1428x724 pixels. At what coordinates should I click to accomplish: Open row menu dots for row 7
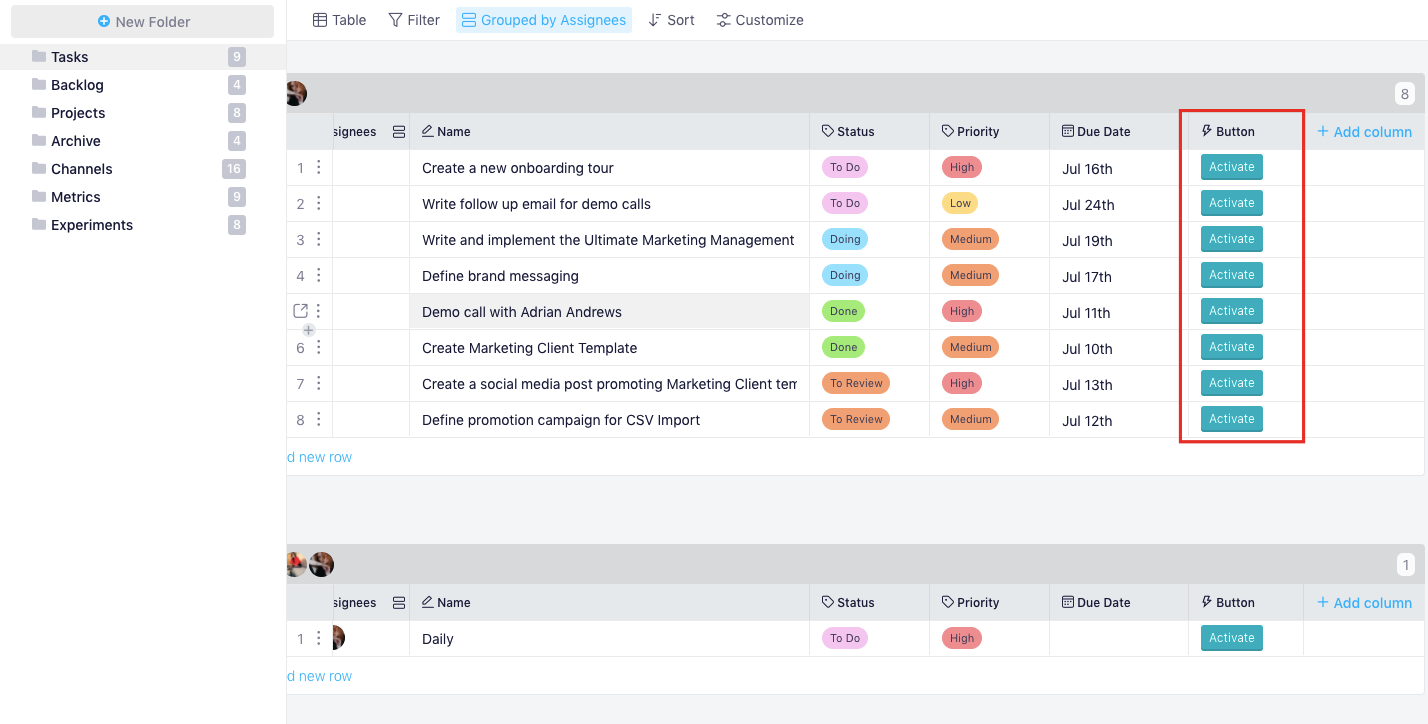(x=319, y=383)
